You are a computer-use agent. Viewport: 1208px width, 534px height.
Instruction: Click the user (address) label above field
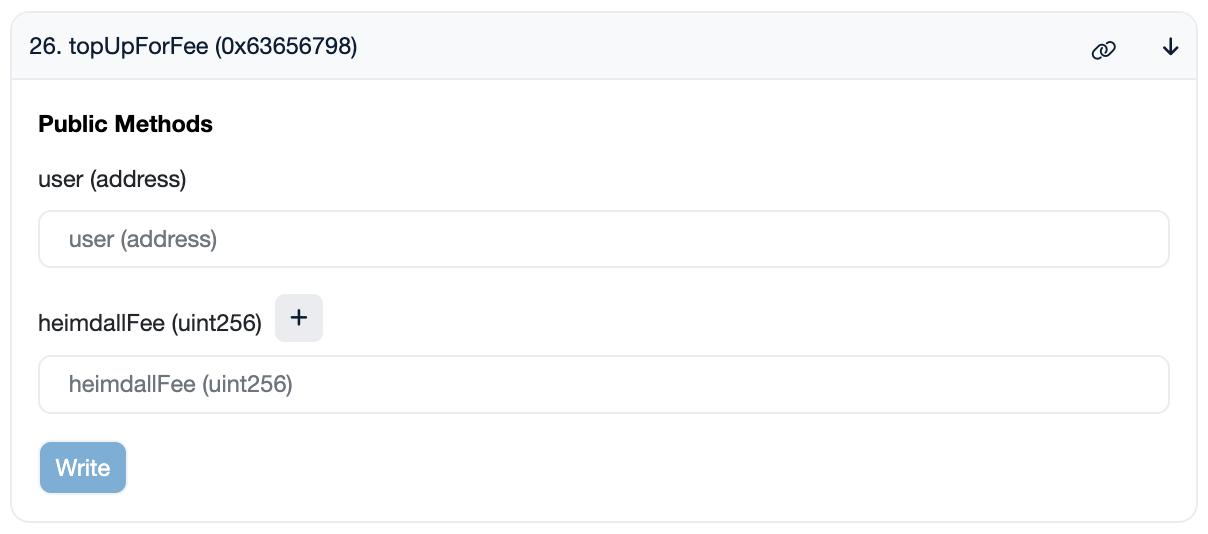pyautogui.click(x=112, y=180)
